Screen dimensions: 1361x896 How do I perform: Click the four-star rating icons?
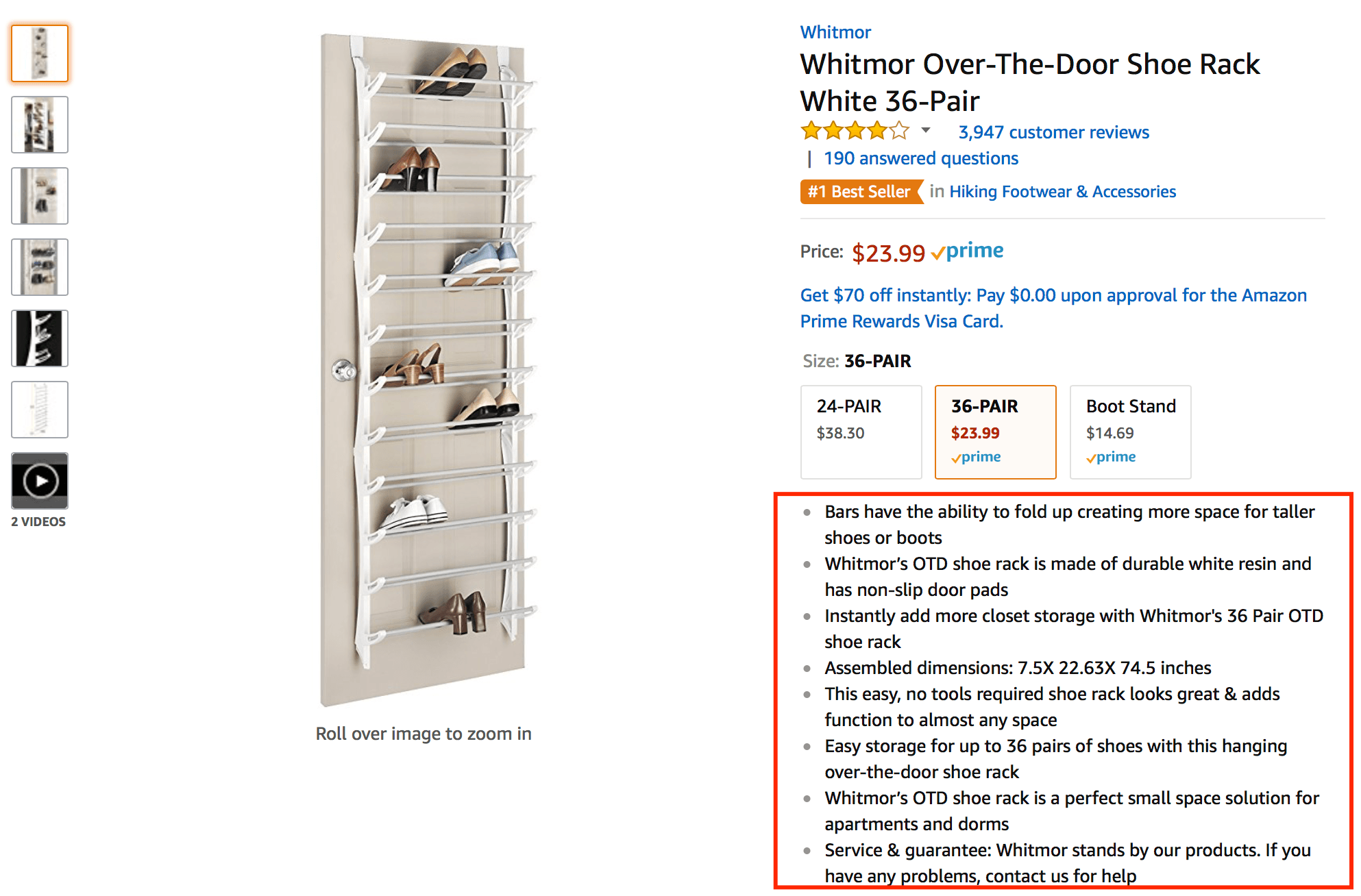click(x=855, y=130)
